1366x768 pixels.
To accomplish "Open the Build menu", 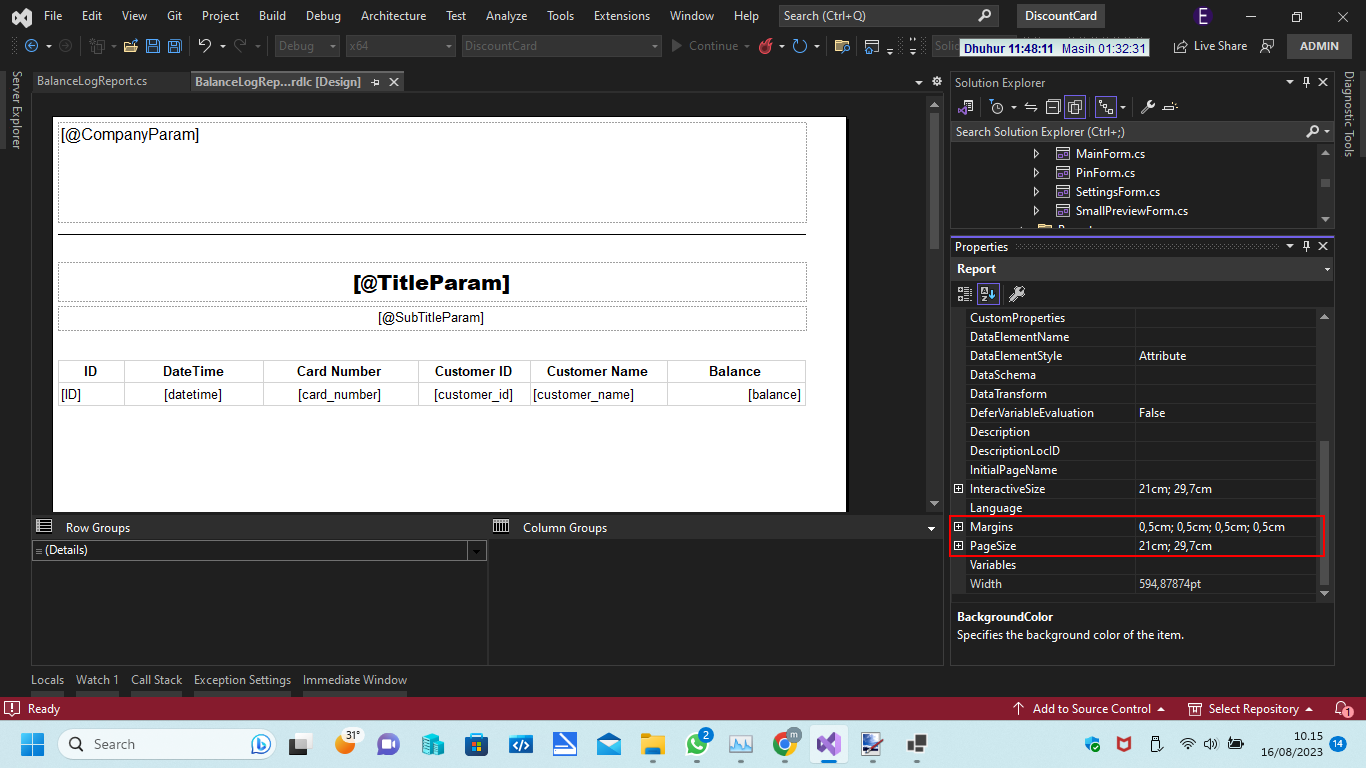I will (272, 15).
